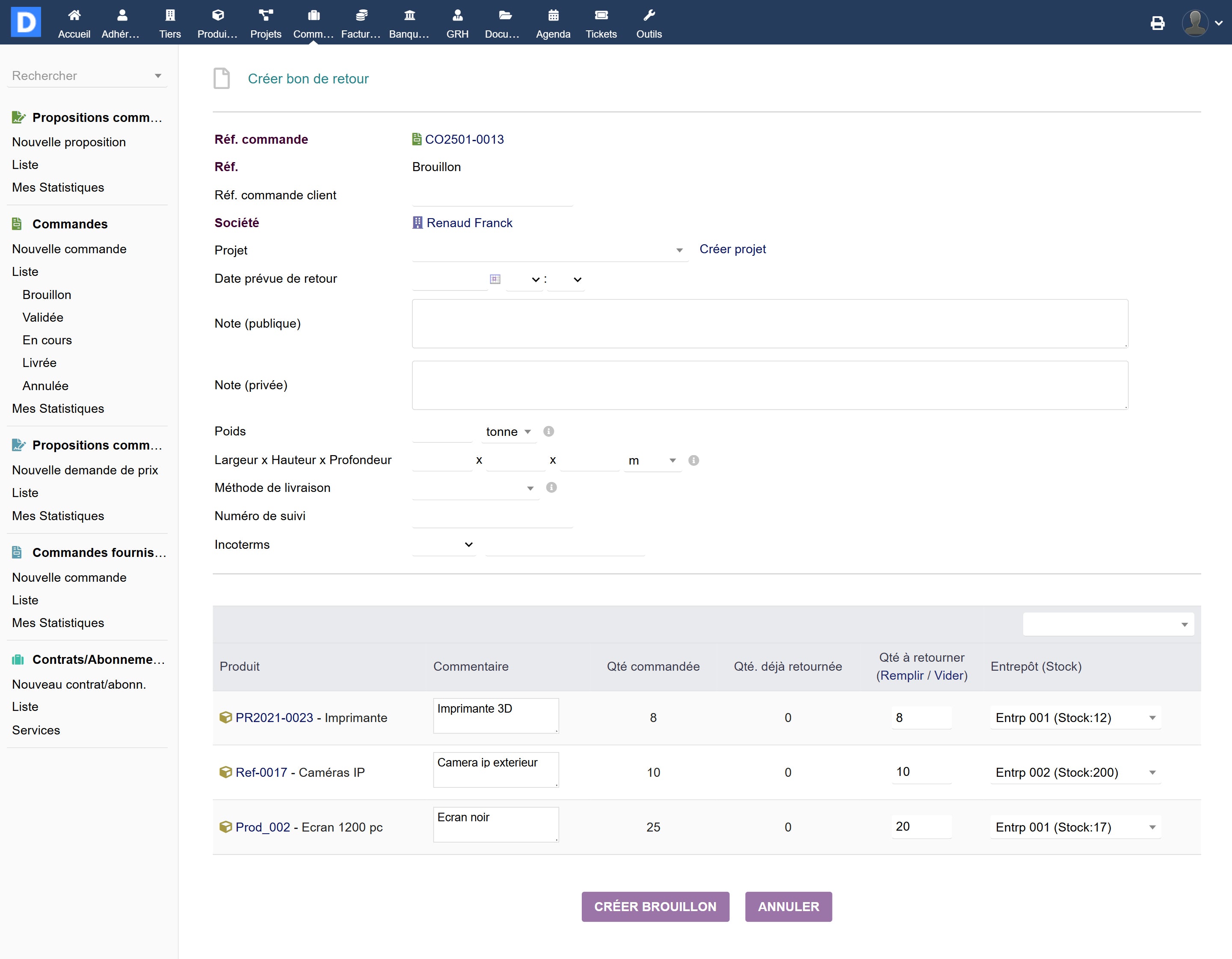
Task: Click the Numéro de suivi field
Action: point(492,516)
